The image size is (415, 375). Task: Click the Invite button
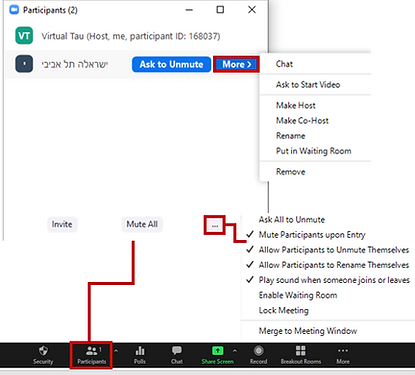point(62,224)
